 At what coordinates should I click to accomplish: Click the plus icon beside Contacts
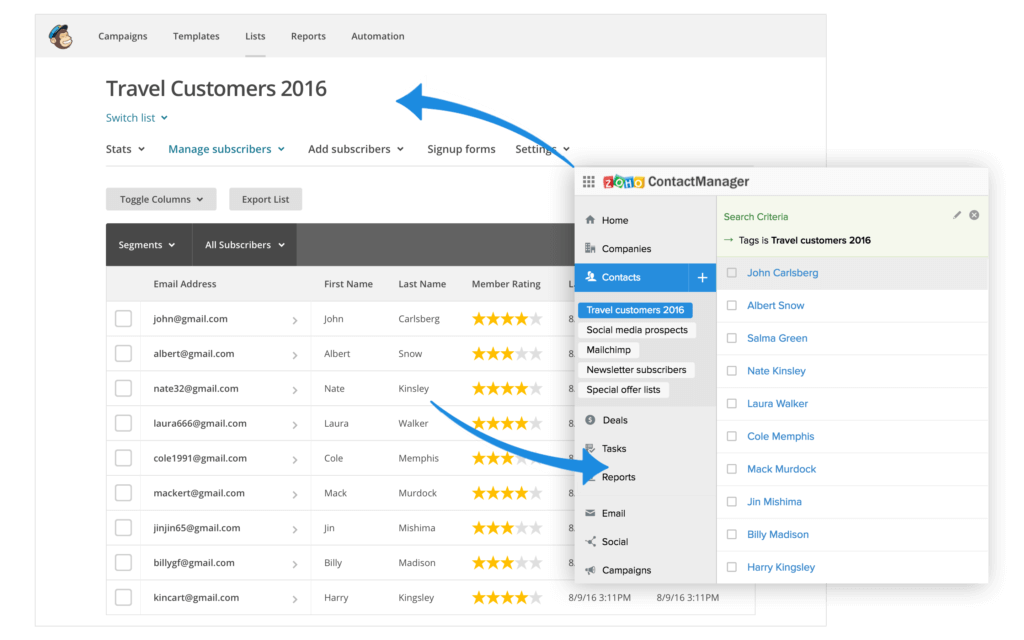click(702, 278)
